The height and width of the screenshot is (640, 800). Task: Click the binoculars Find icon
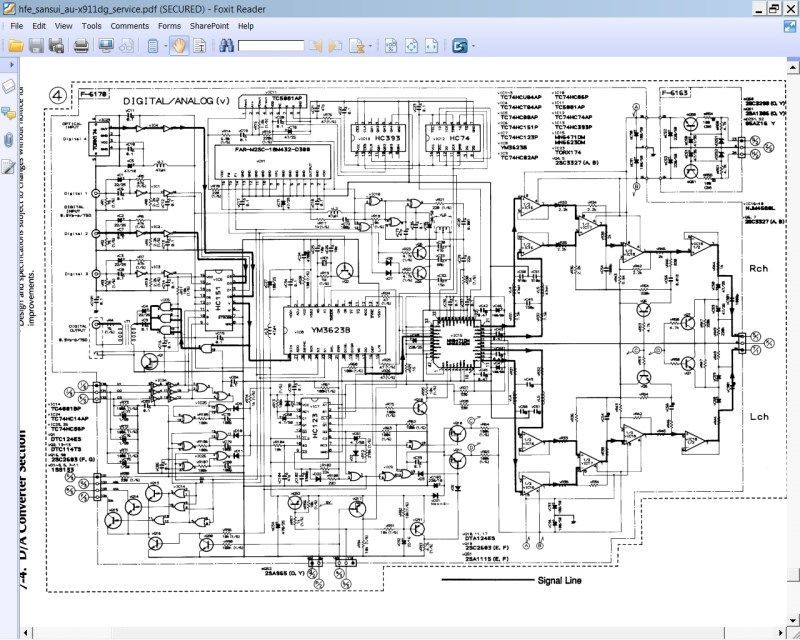tap(226, 45)
